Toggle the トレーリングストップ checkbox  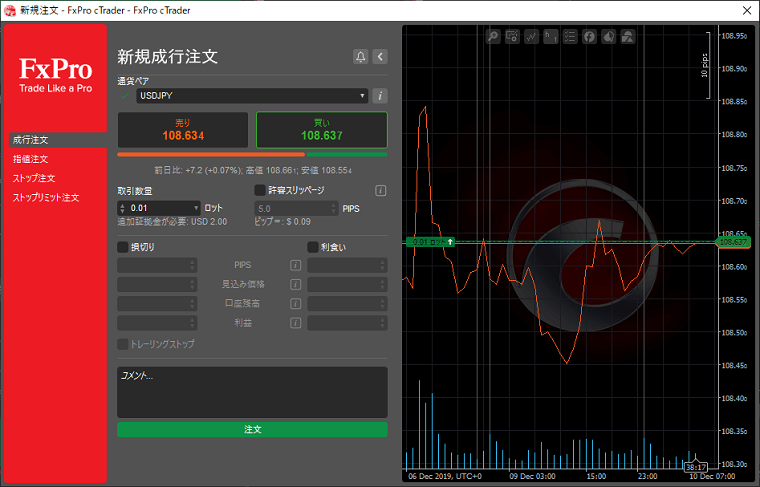(123, 344)
